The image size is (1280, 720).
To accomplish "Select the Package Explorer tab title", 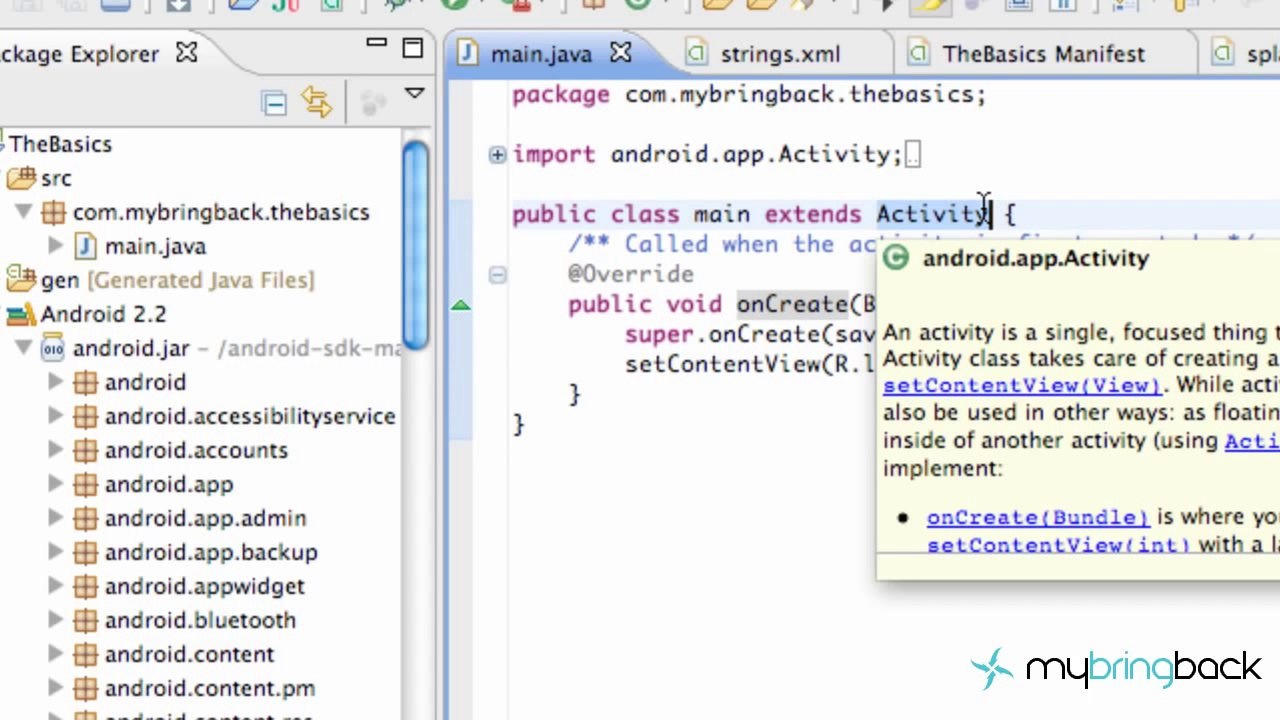I will (80, 54).
